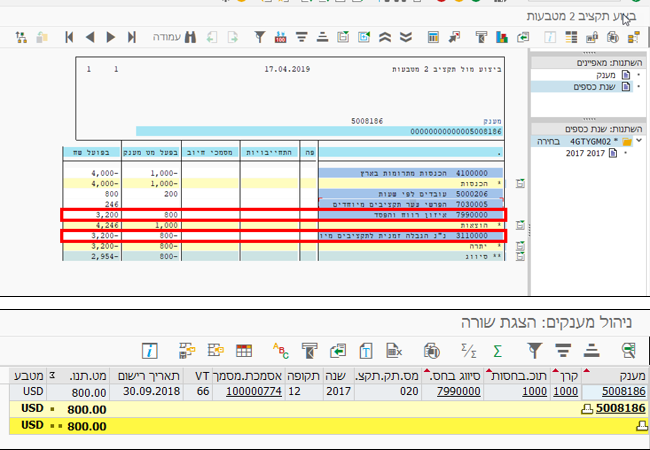The height and width of the screenshot is (450, 650).
Task: Select the 7030005 report row
Action: point(410,204)
